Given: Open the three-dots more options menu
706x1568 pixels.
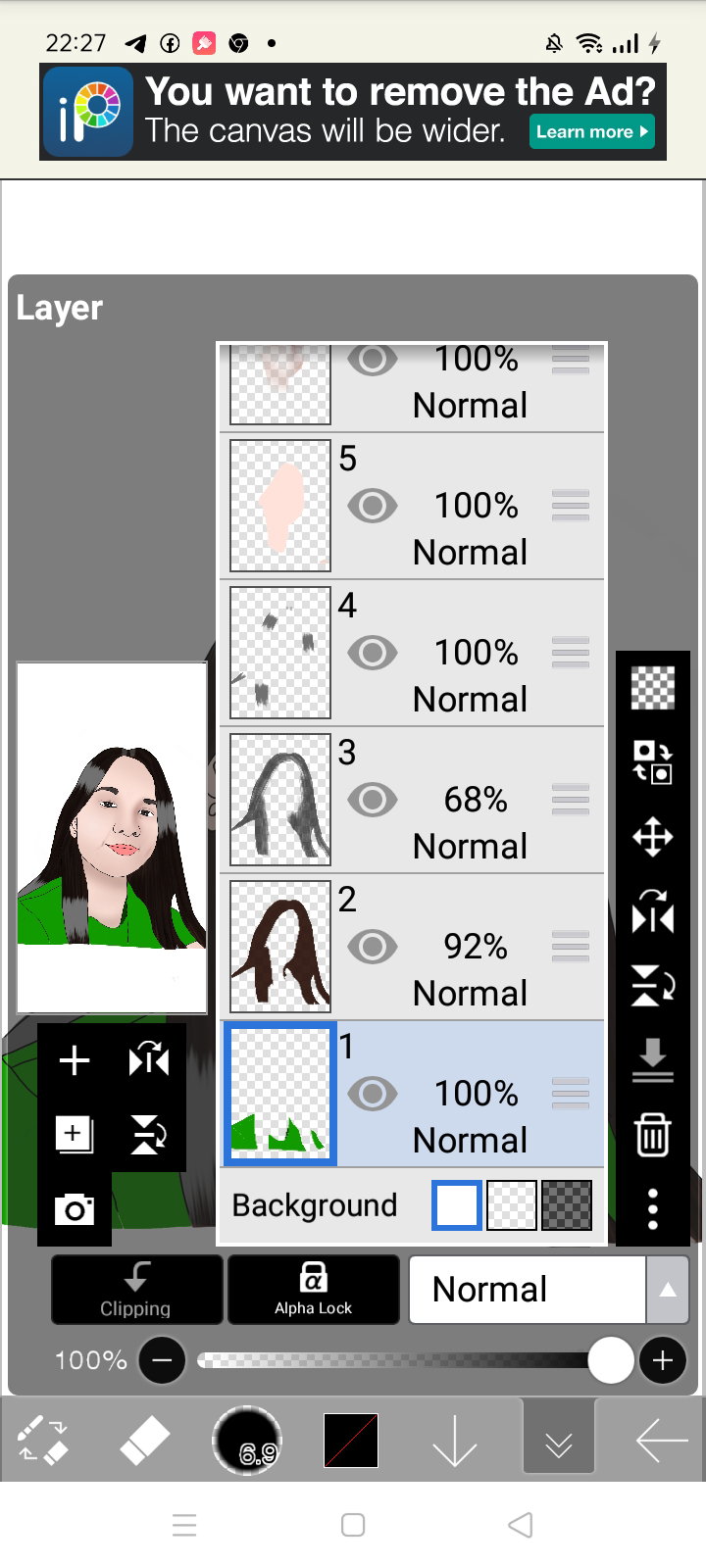Looking at the screenshot, I should coord(652,1209).
